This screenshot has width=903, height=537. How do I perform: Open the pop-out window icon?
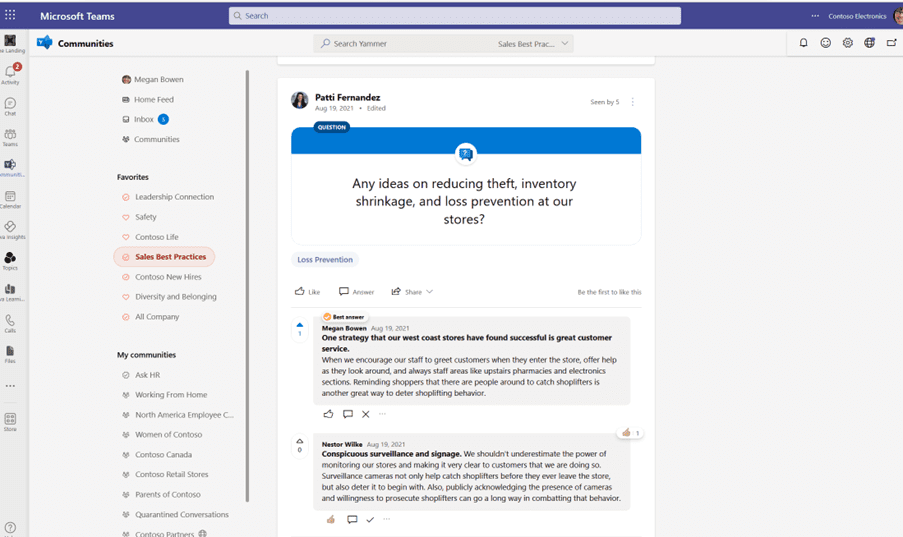891,43
